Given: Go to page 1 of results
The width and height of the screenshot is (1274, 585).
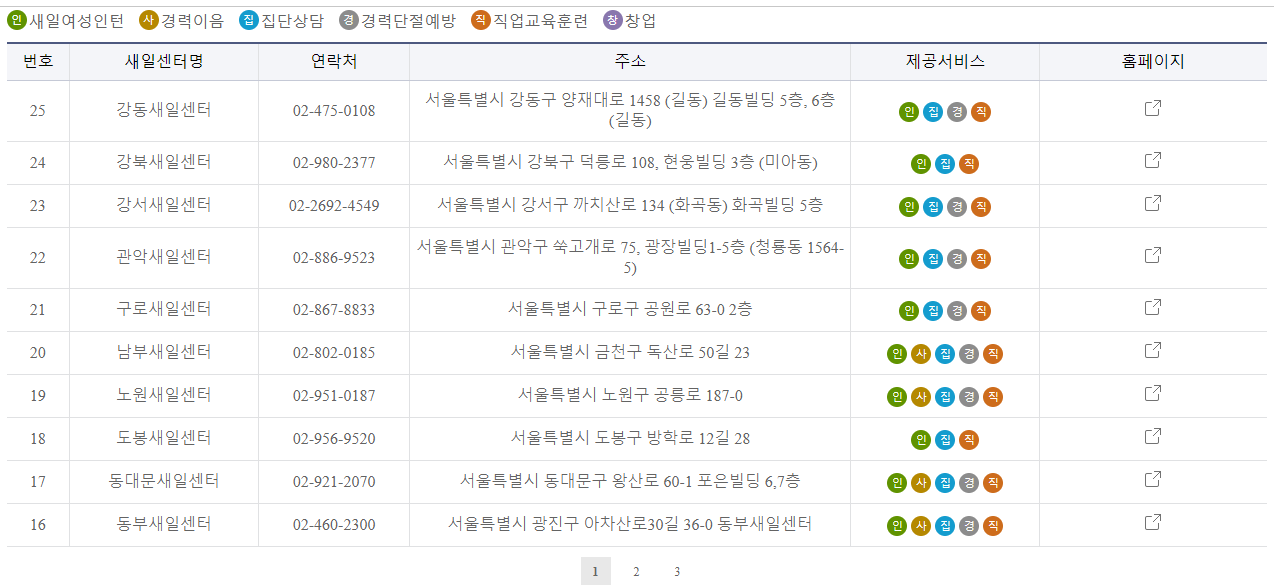Looking at the screenshot, I should click(x=595, y=571).
